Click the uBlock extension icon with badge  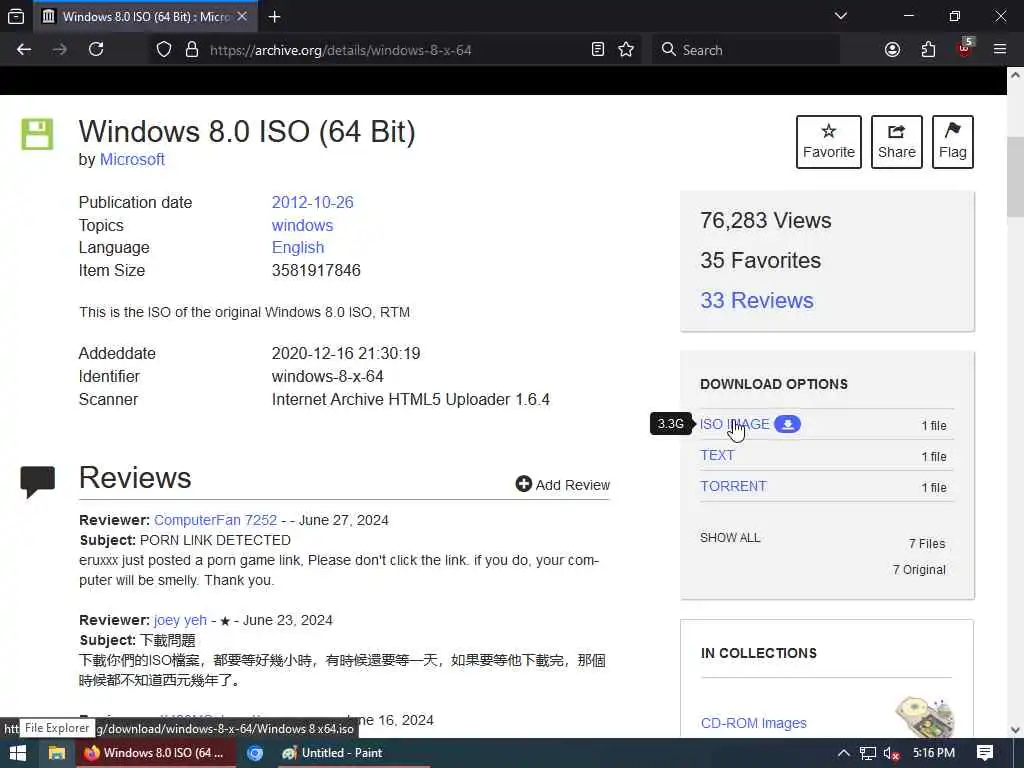[x=965, y=48]
